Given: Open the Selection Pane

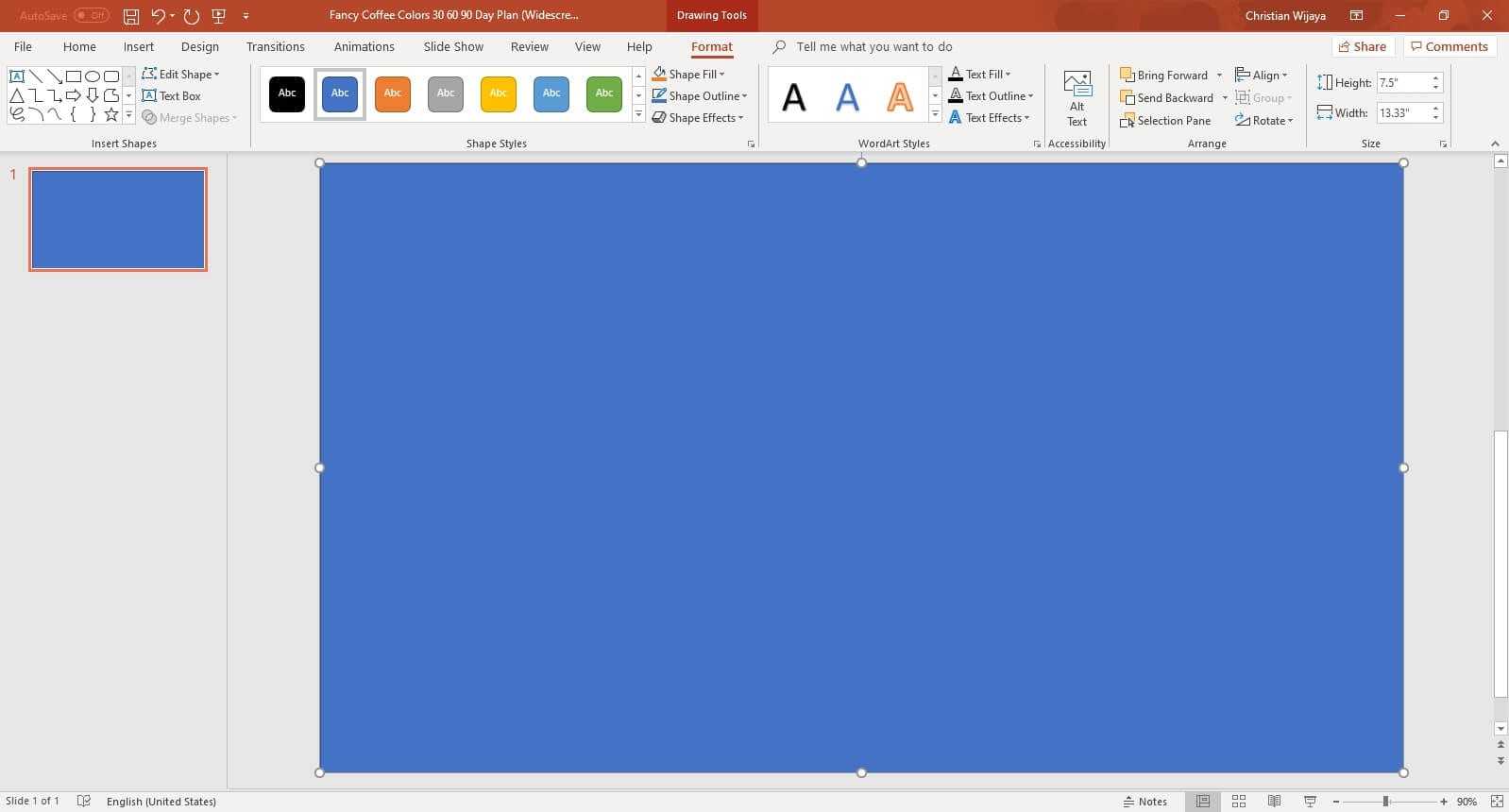Looking at the screenshot, I should (x=1165, y=121).
